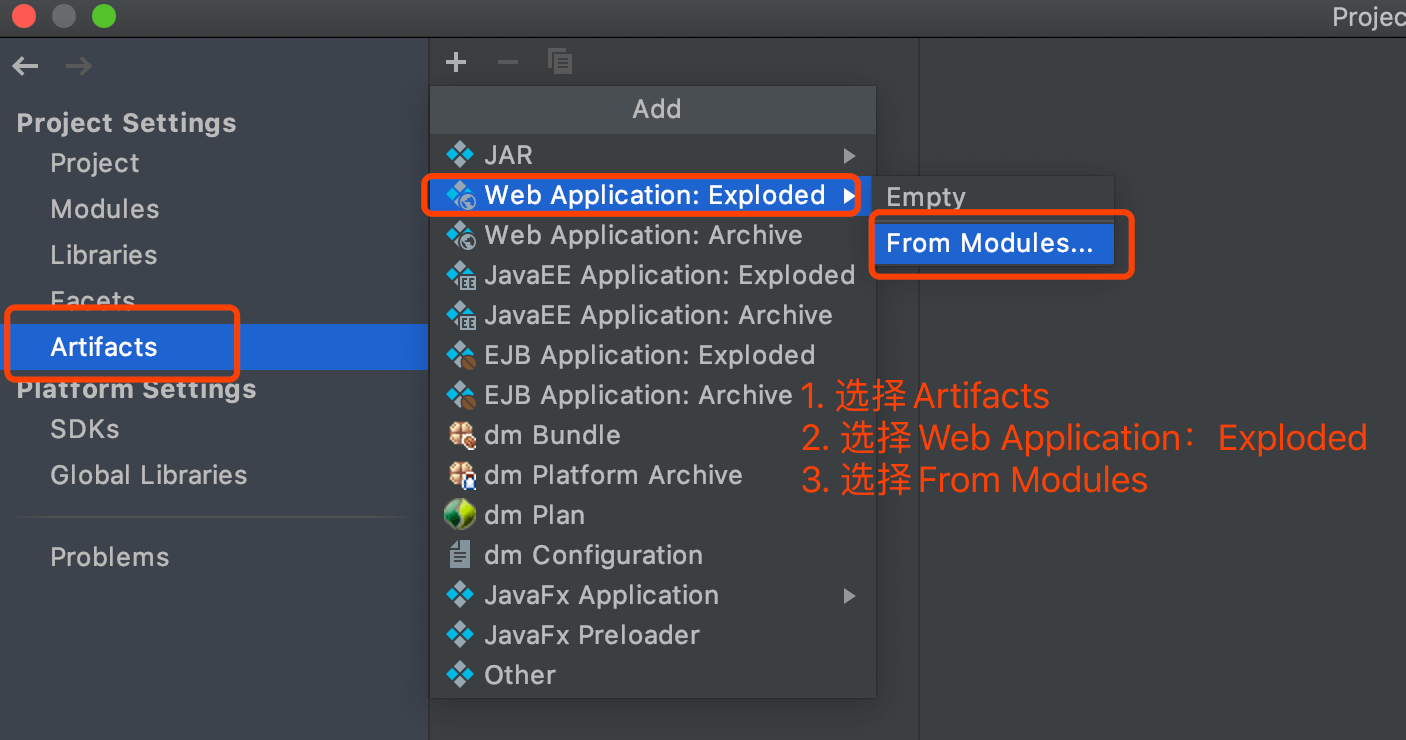
Task: Expand Web Application: Exploded submenu arrow
Action: pos(849,196)
